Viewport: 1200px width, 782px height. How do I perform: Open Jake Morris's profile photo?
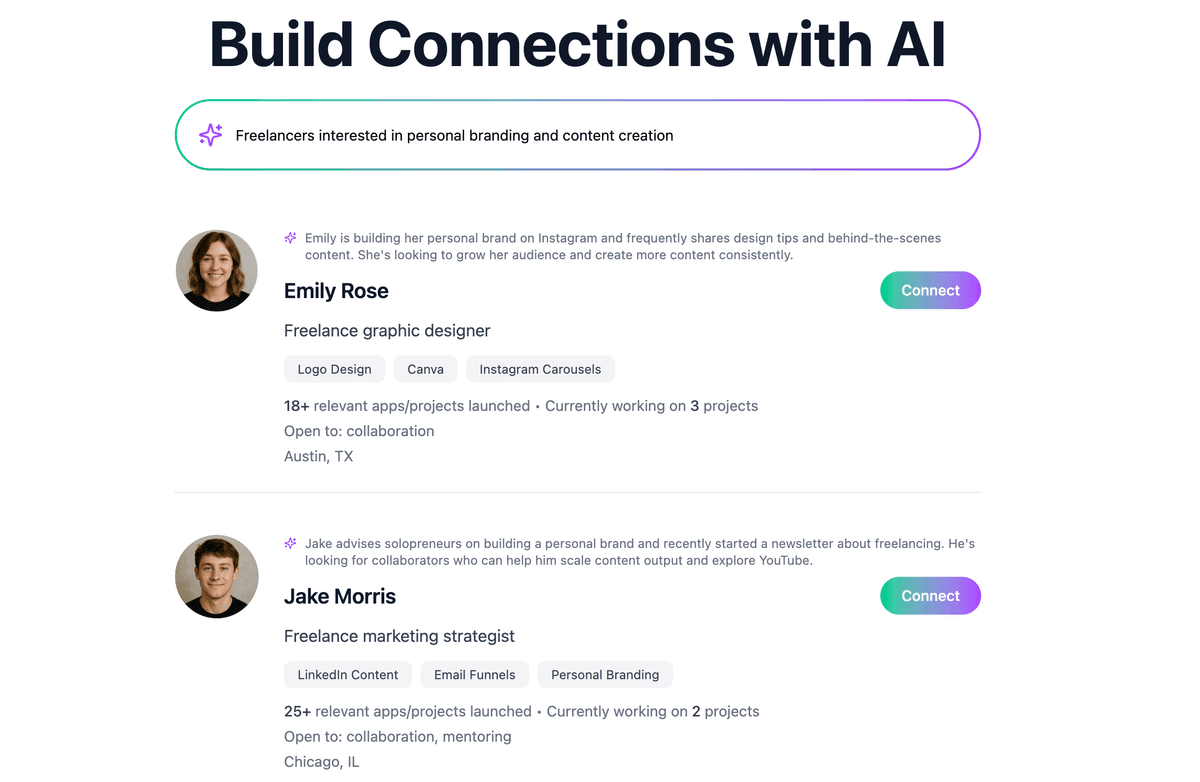[217, 576]
